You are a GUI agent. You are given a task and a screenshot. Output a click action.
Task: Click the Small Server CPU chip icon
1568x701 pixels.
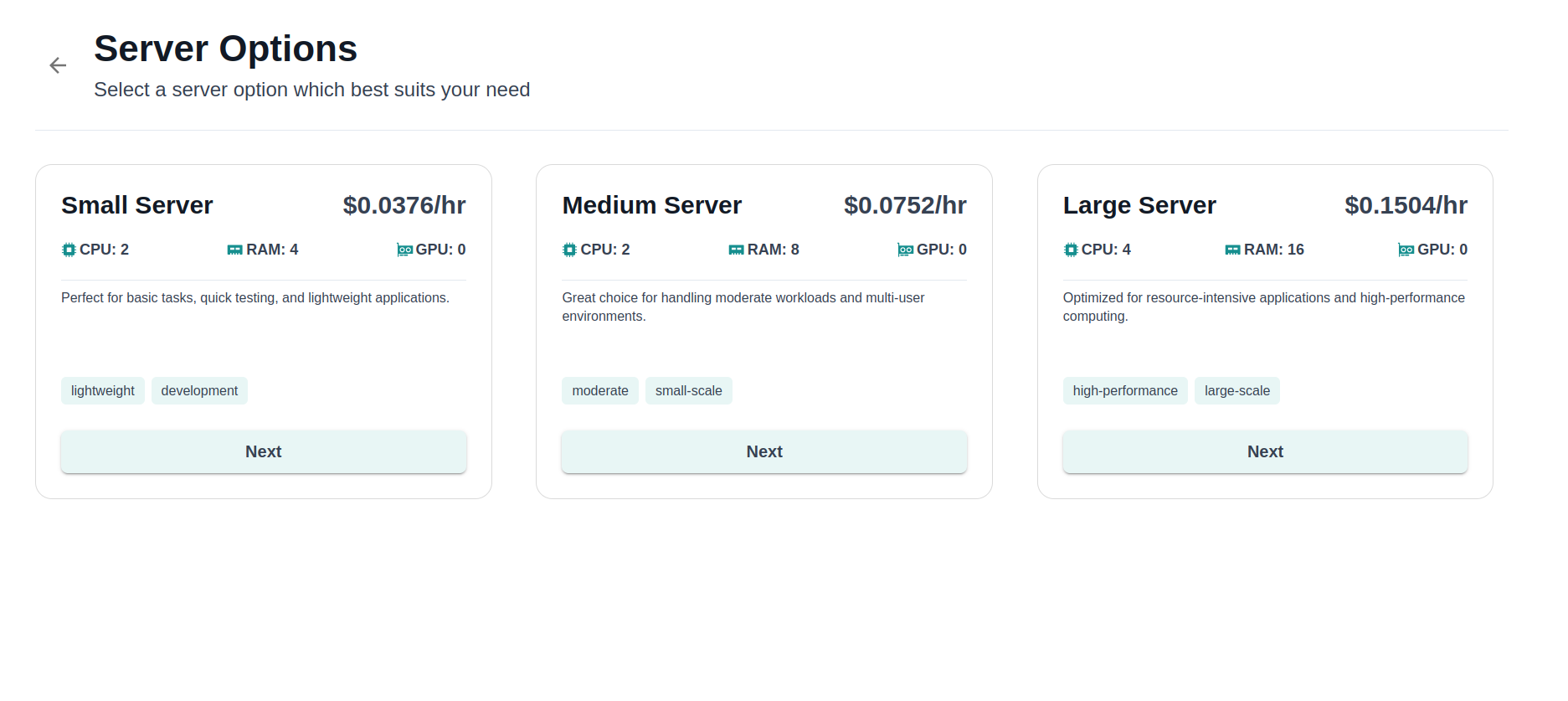click(69, 250)
